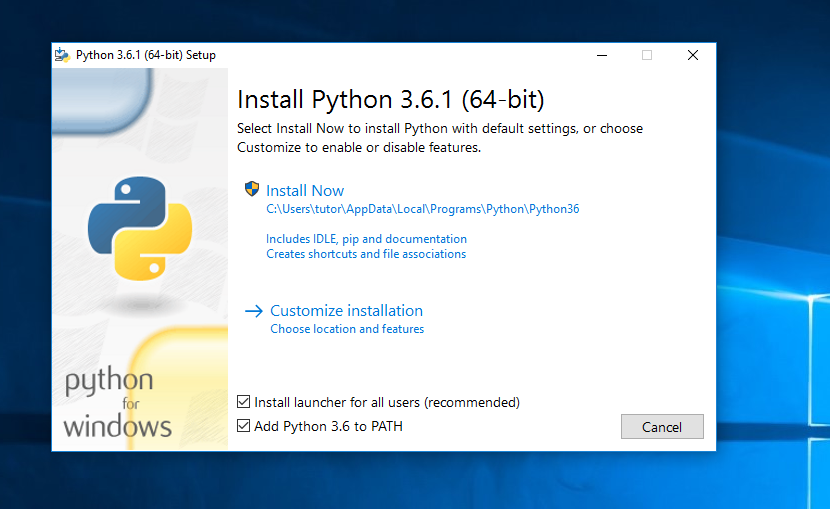Start installation with Install Now
The width and height of the screenshot is (830, 509).
pos(305,190)
